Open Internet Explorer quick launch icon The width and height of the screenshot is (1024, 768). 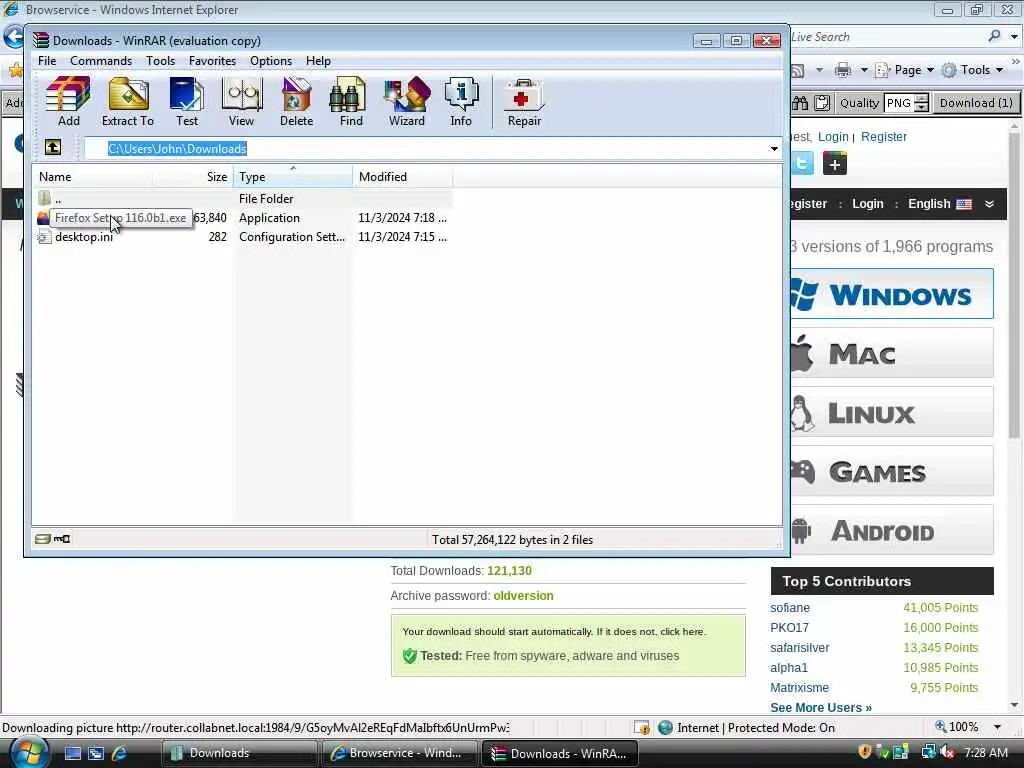pos(120,753)
